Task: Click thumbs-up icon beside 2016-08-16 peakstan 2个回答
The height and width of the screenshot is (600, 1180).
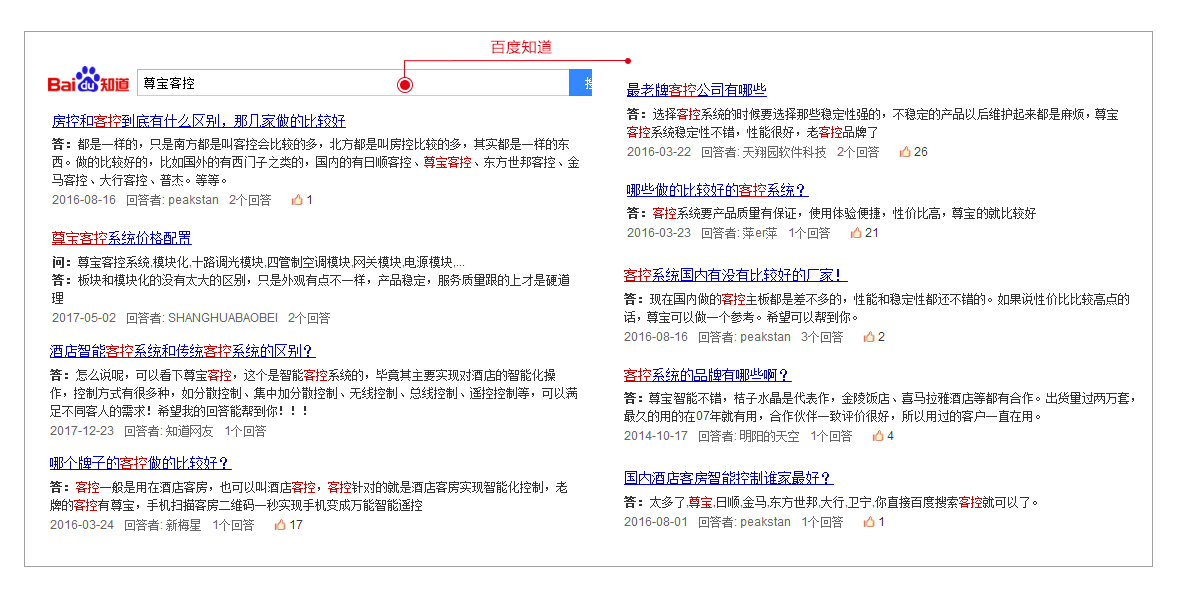Action: [297, 199]
